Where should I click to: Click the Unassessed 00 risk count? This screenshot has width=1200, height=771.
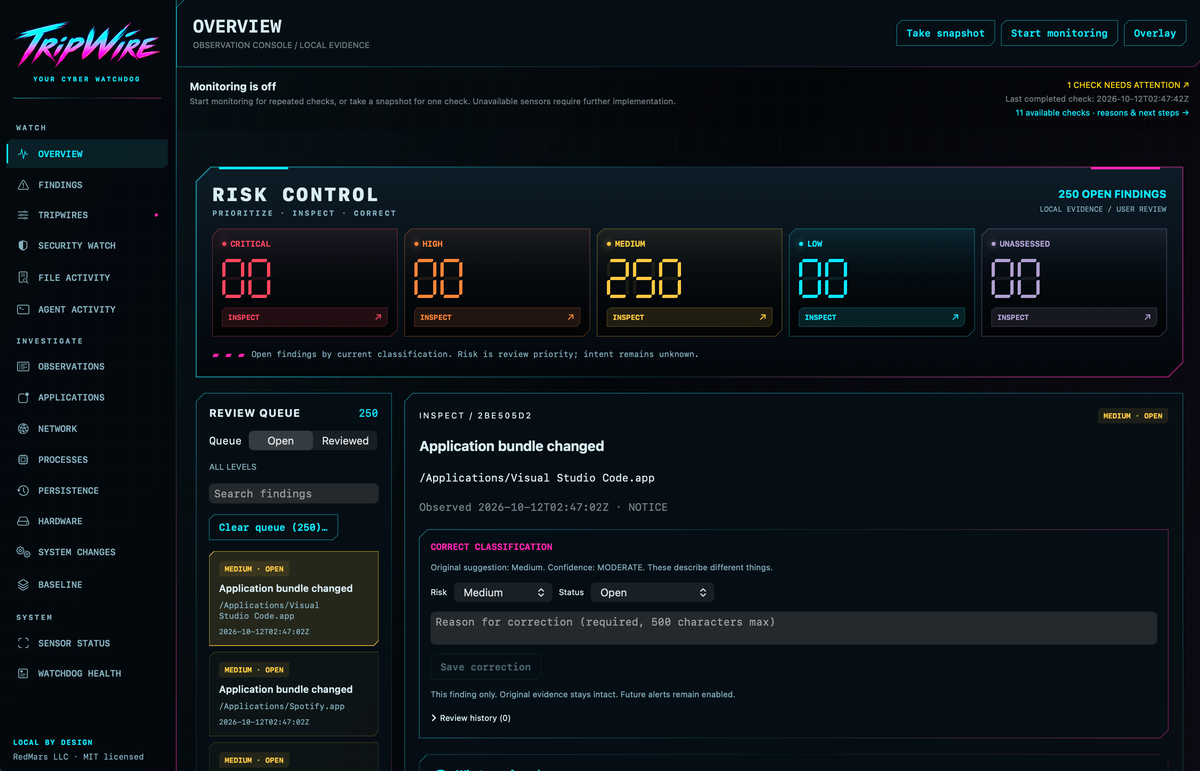(1017, 277)
